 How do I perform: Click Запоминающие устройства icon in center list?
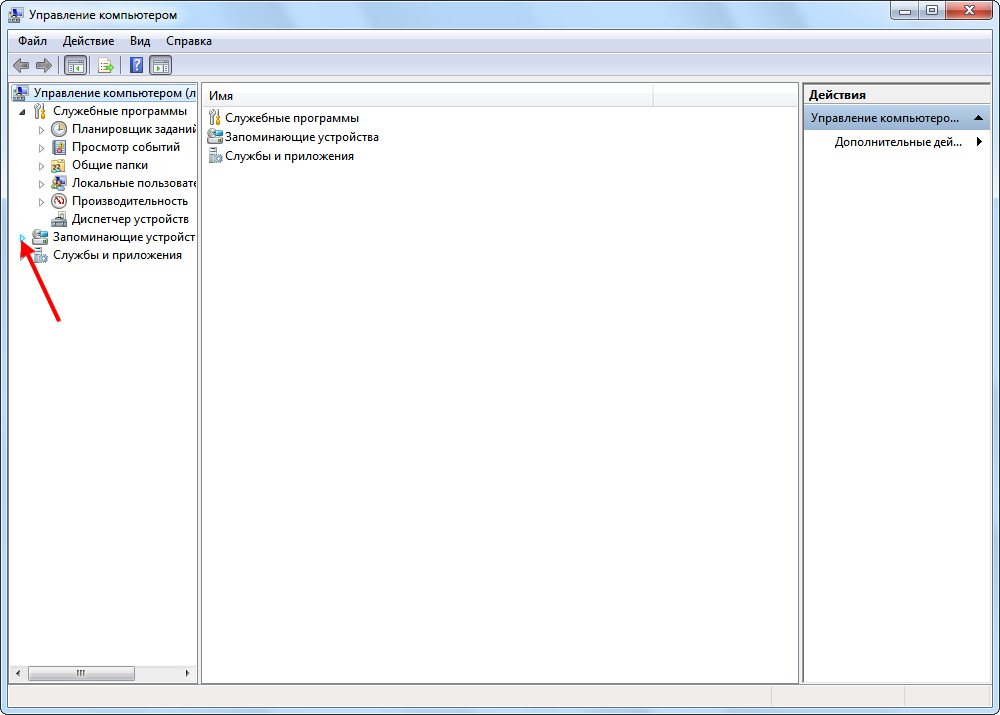point(215,136)
